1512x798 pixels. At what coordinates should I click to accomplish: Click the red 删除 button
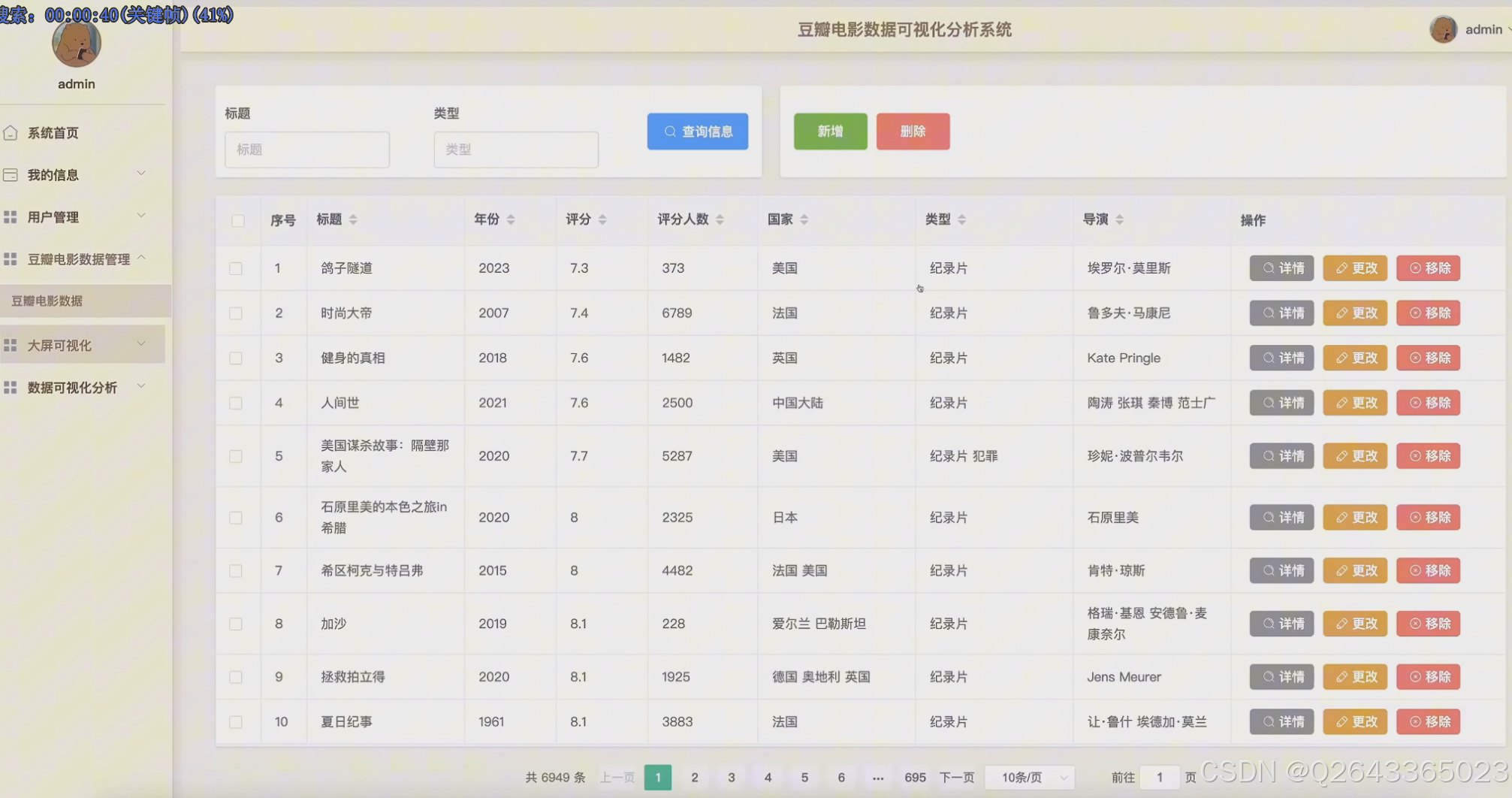(913, 131)
